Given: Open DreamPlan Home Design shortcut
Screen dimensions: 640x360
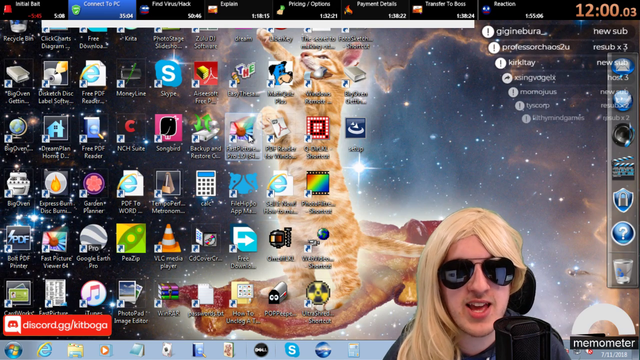Looking at the screenshot, I should (x=56, y=137).
